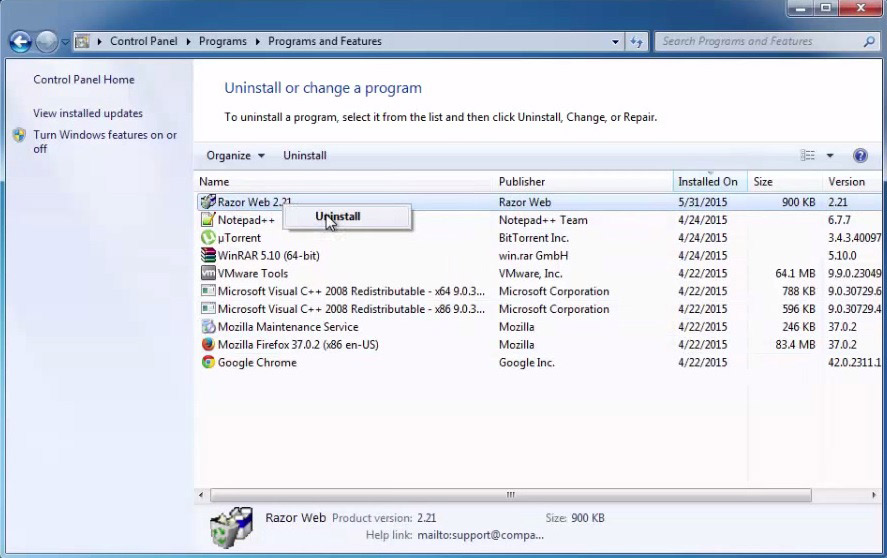Click the WinRAR program icon

pos(208,256)
